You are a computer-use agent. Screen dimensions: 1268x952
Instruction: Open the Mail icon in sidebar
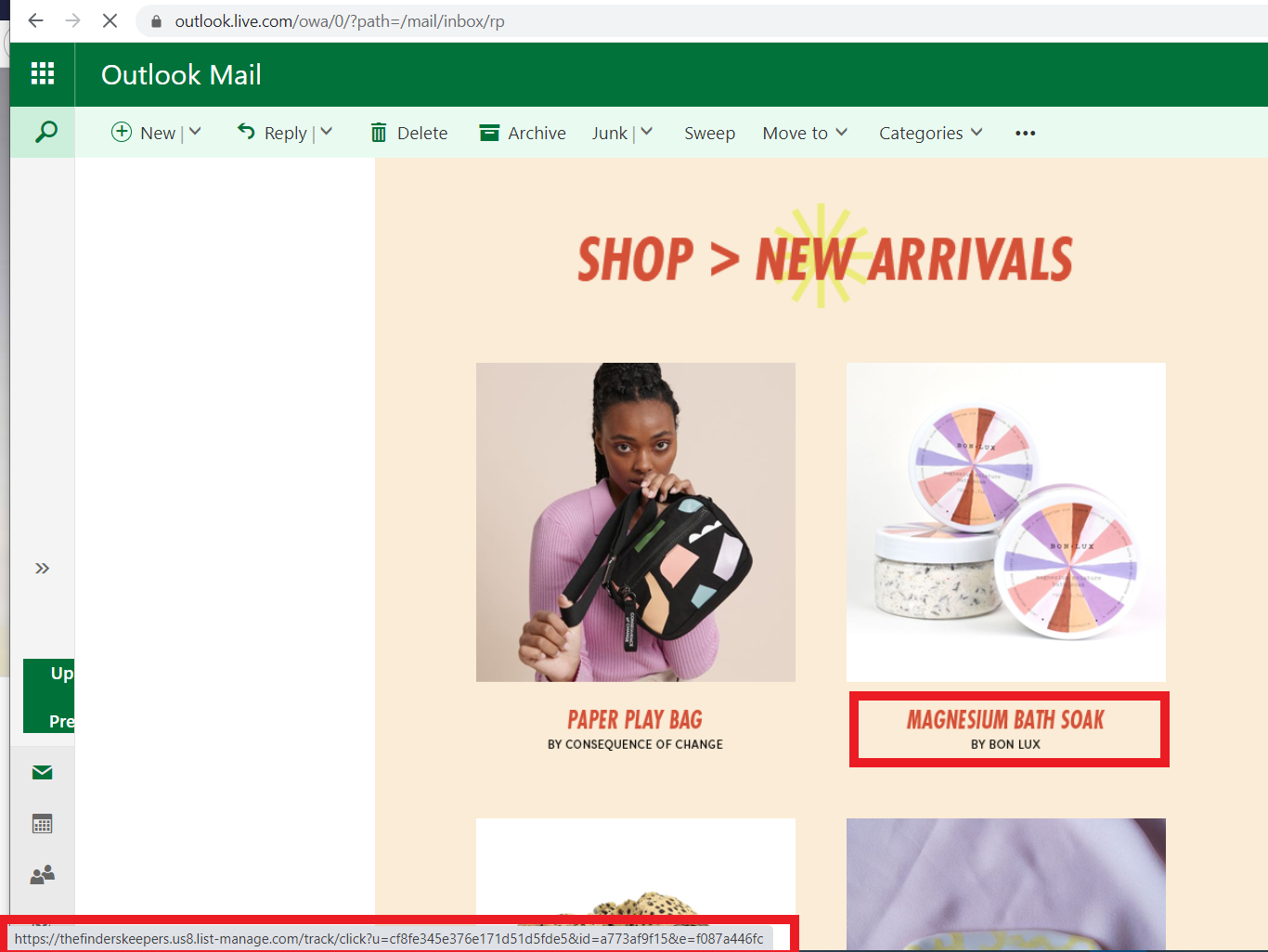(x=42, y=772)
